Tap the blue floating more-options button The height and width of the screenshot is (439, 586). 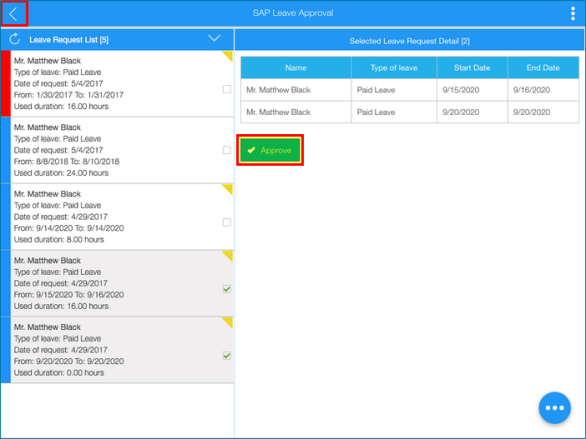(x=555, y=408)
